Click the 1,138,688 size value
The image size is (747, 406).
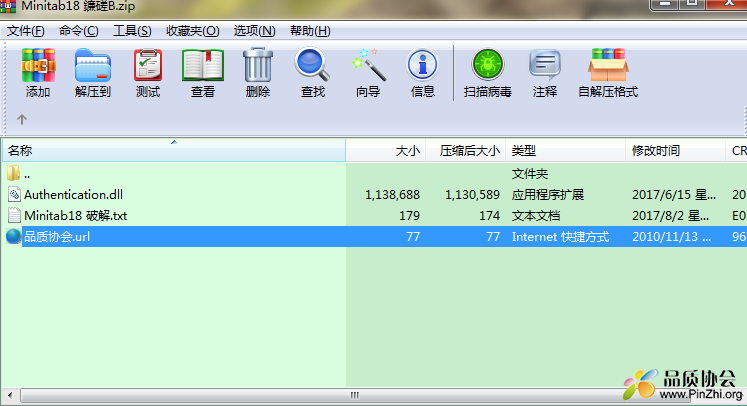[x=392, y=194]
